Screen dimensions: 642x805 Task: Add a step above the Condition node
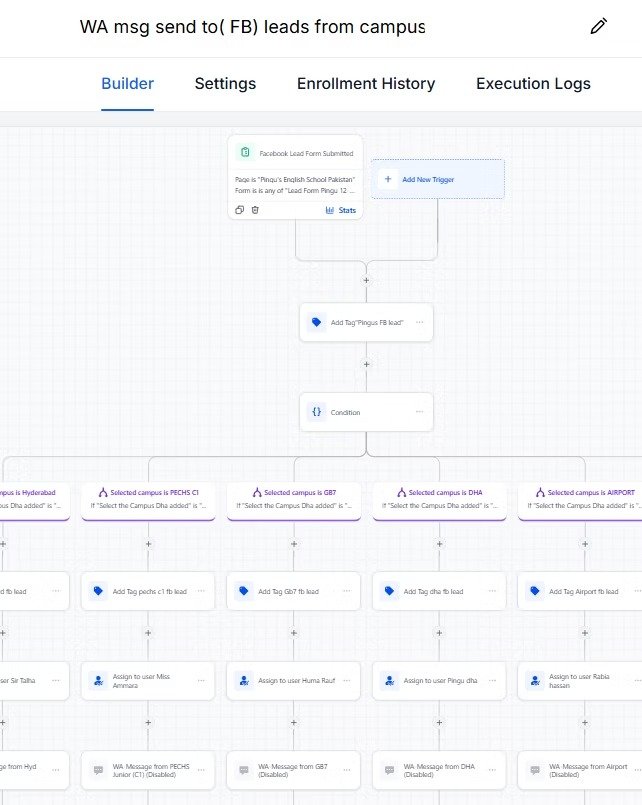click(366, 364)
